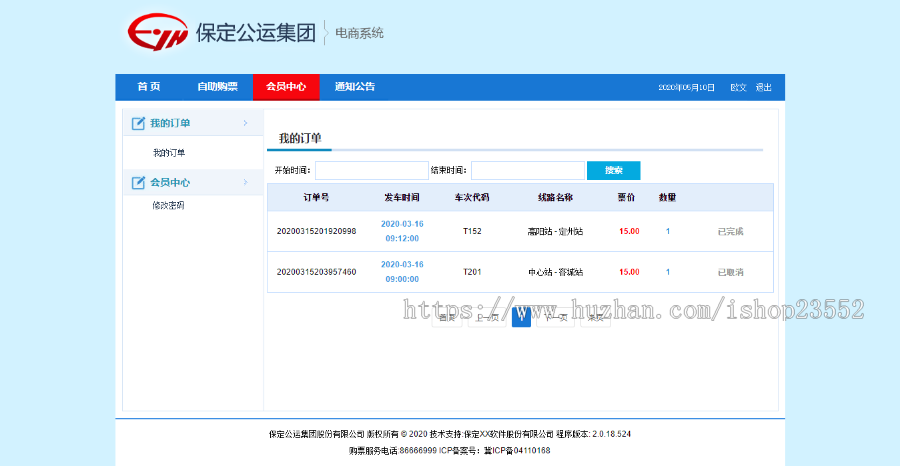Click 退出 to log out

tap(763, 88)
